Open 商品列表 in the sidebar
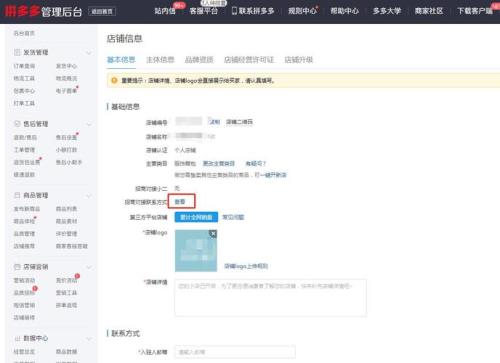500x363 pixels. pyautogui.click(x=66, y=209)
